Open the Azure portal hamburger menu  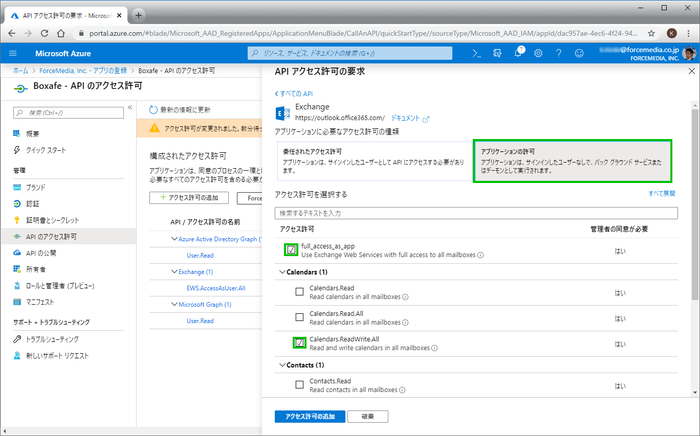click(13, 53)
